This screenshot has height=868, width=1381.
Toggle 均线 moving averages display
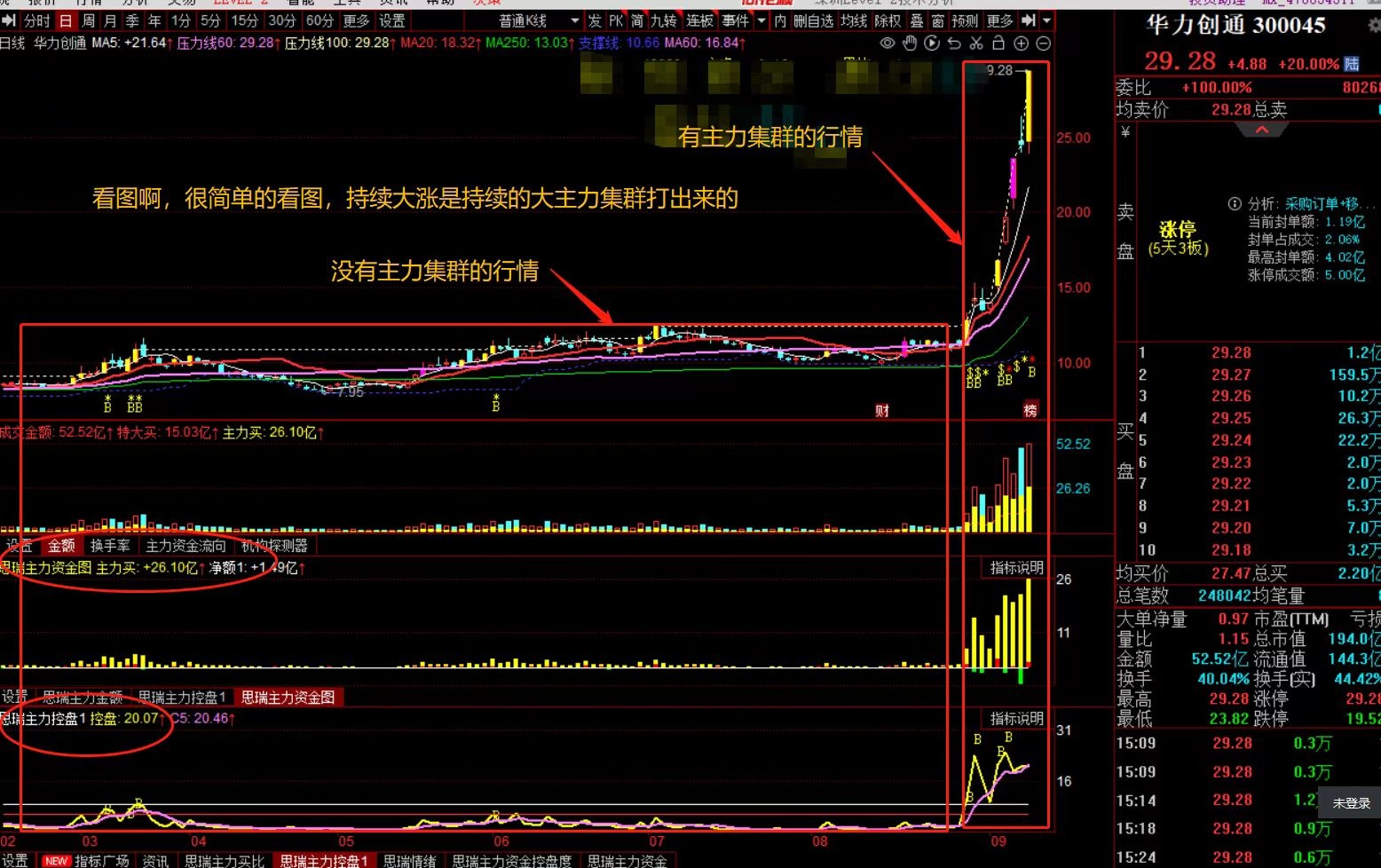pos(855,20)
